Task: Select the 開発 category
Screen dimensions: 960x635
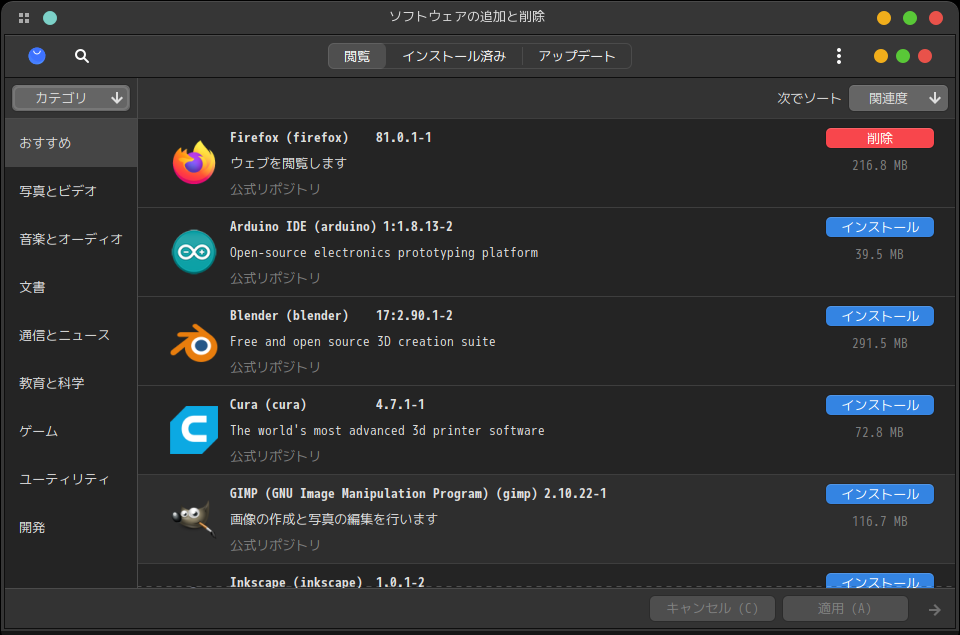Action: pos(71,527)
